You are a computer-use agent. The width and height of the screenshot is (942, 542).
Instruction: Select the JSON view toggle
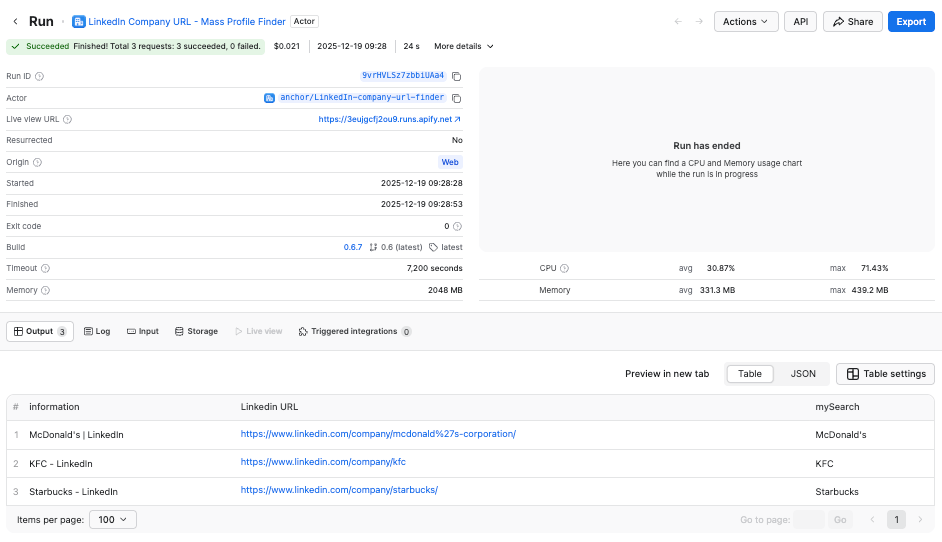803,374
